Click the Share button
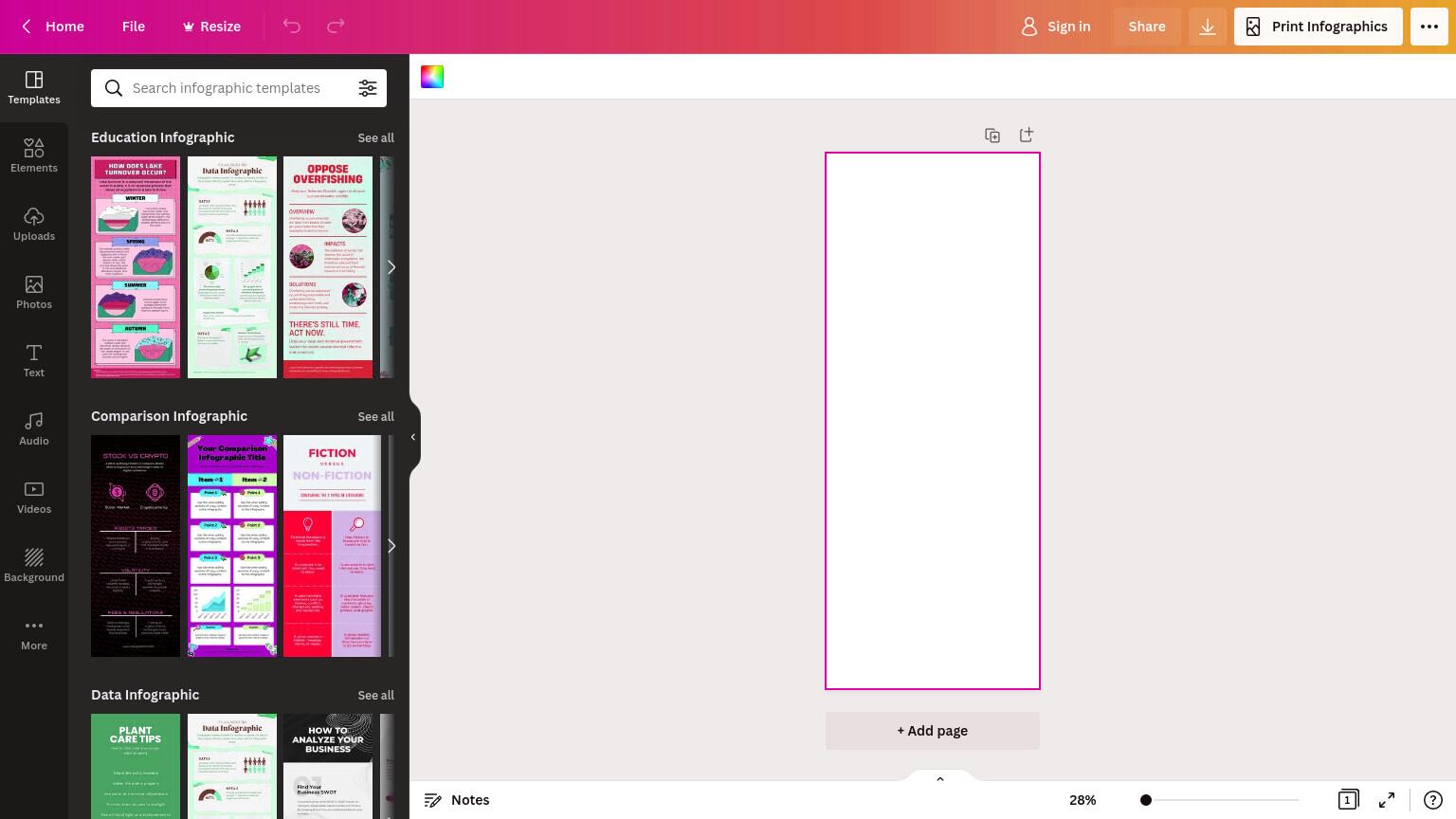This screenshot has width=1456, height=819. point(1147,27)
